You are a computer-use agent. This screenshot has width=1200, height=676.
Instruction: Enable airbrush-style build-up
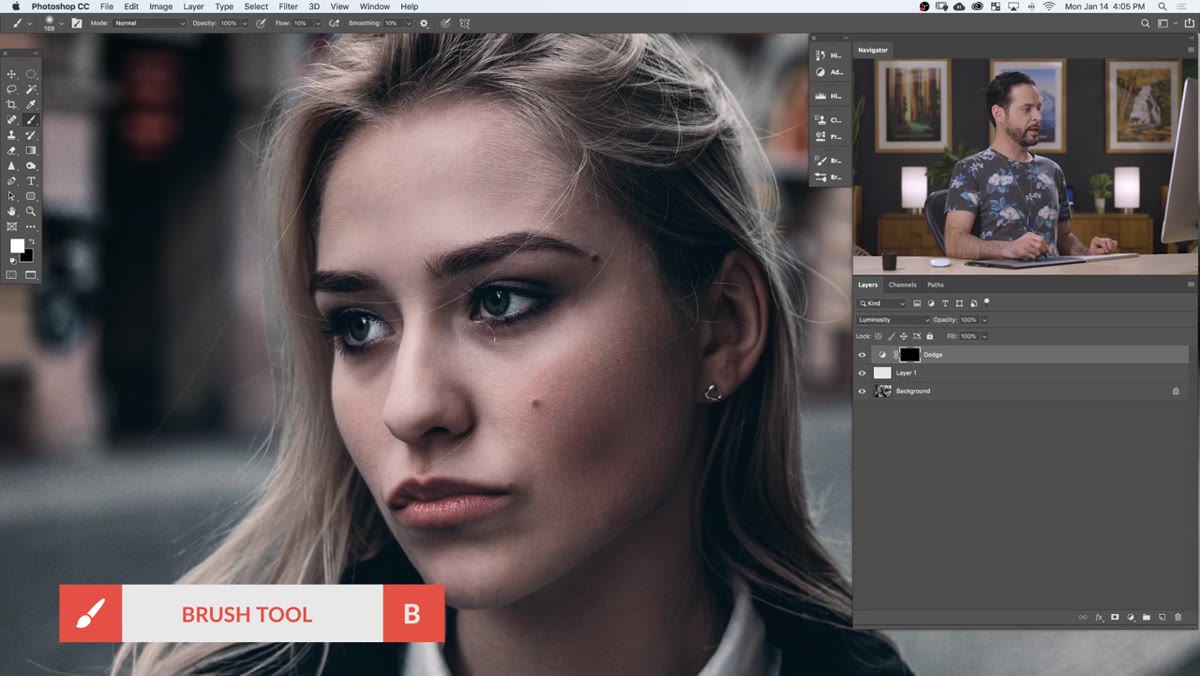334,23
